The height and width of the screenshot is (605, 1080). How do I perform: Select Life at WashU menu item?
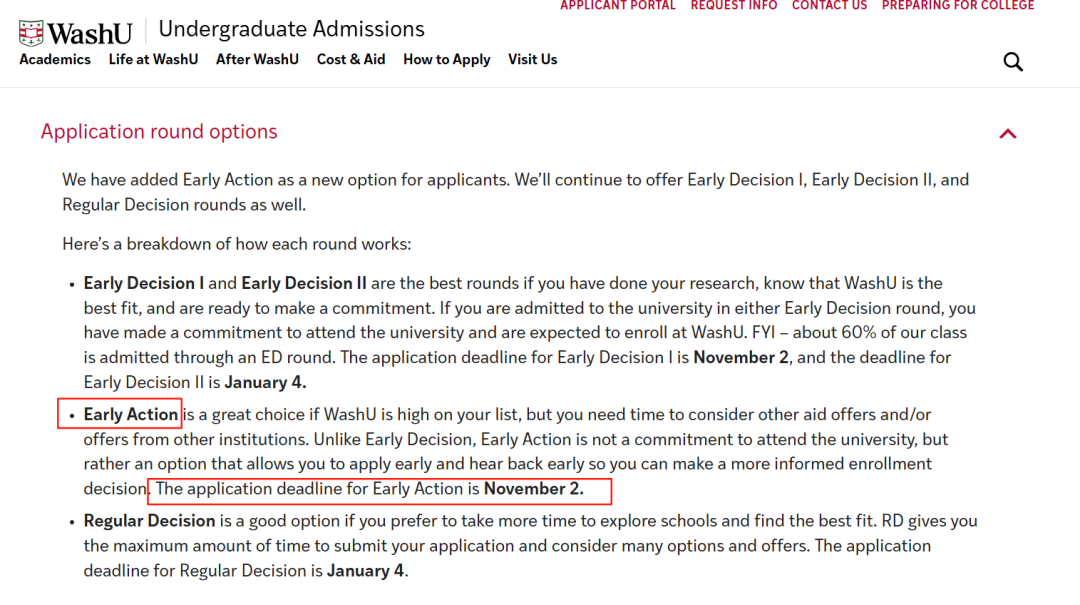pyautogui.click(x=153, y=59)
